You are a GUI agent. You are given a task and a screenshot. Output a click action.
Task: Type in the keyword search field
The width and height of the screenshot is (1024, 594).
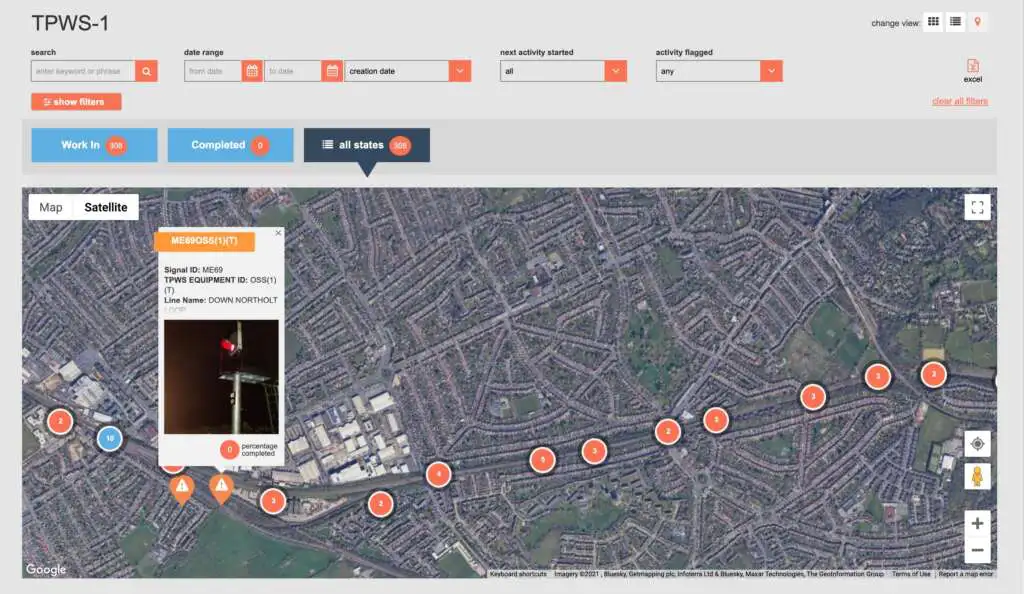pyautogui.click(x=83, y=71)
